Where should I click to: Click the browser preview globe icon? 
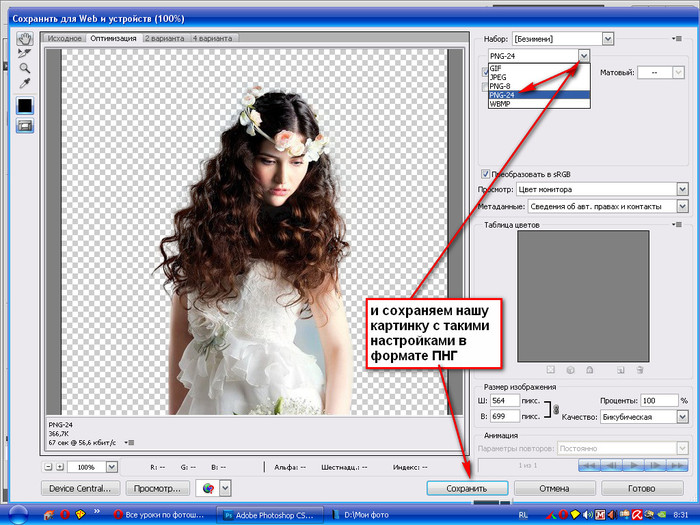[208, 488]
